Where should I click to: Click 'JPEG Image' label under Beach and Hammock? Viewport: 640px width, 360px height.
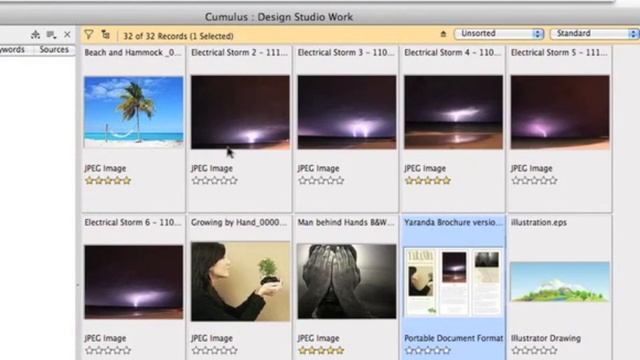click(105, 168)
